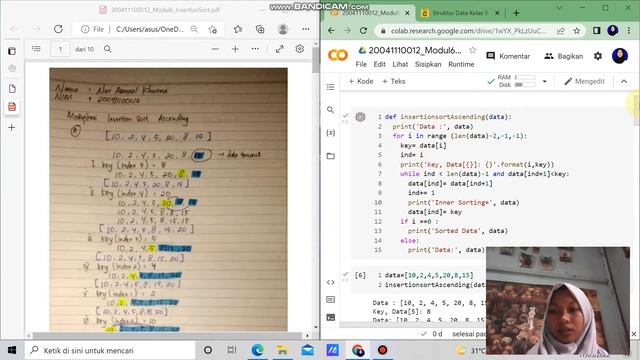Click the Colab logo
Viewport: 640px width, 360px height.
click(x=338, y=55)
